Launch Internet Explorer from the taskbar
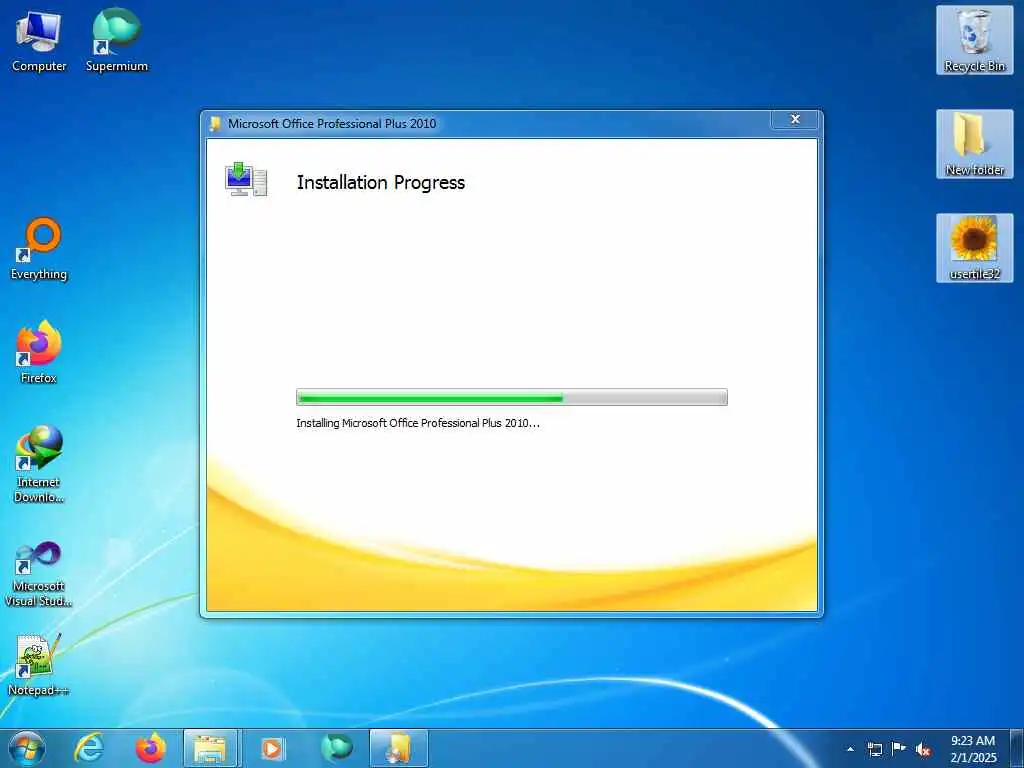 pos(89,748)
